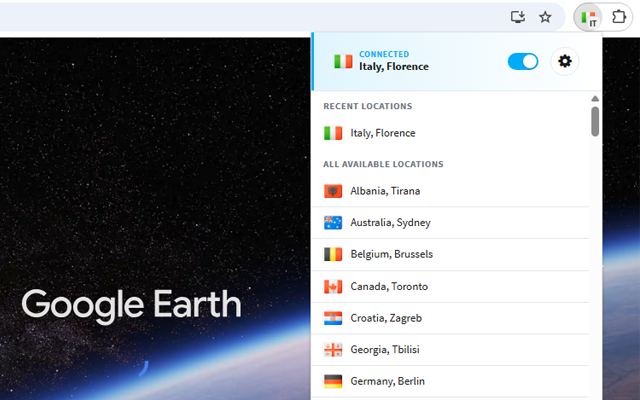Click the connected location name Italy, Florence
640x400 pixels.
tap(394, 67)
